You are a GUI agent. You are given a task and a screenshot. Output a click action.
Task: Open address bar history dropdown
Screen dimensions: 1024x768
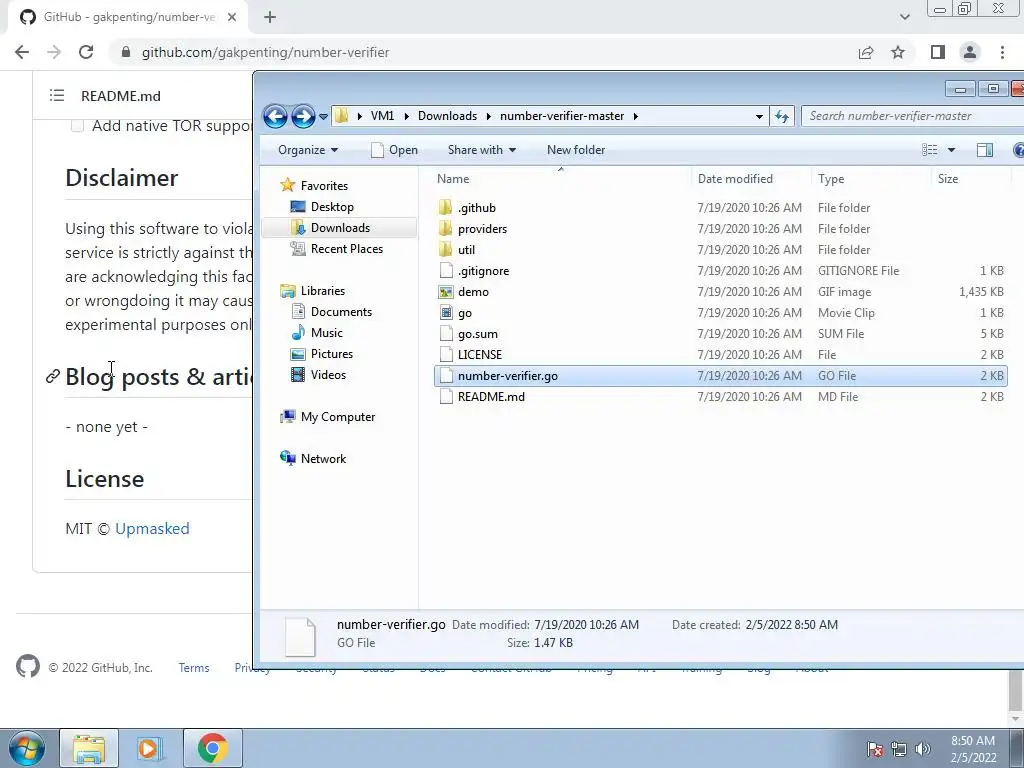pyautogui.click(x=759, y=116)
